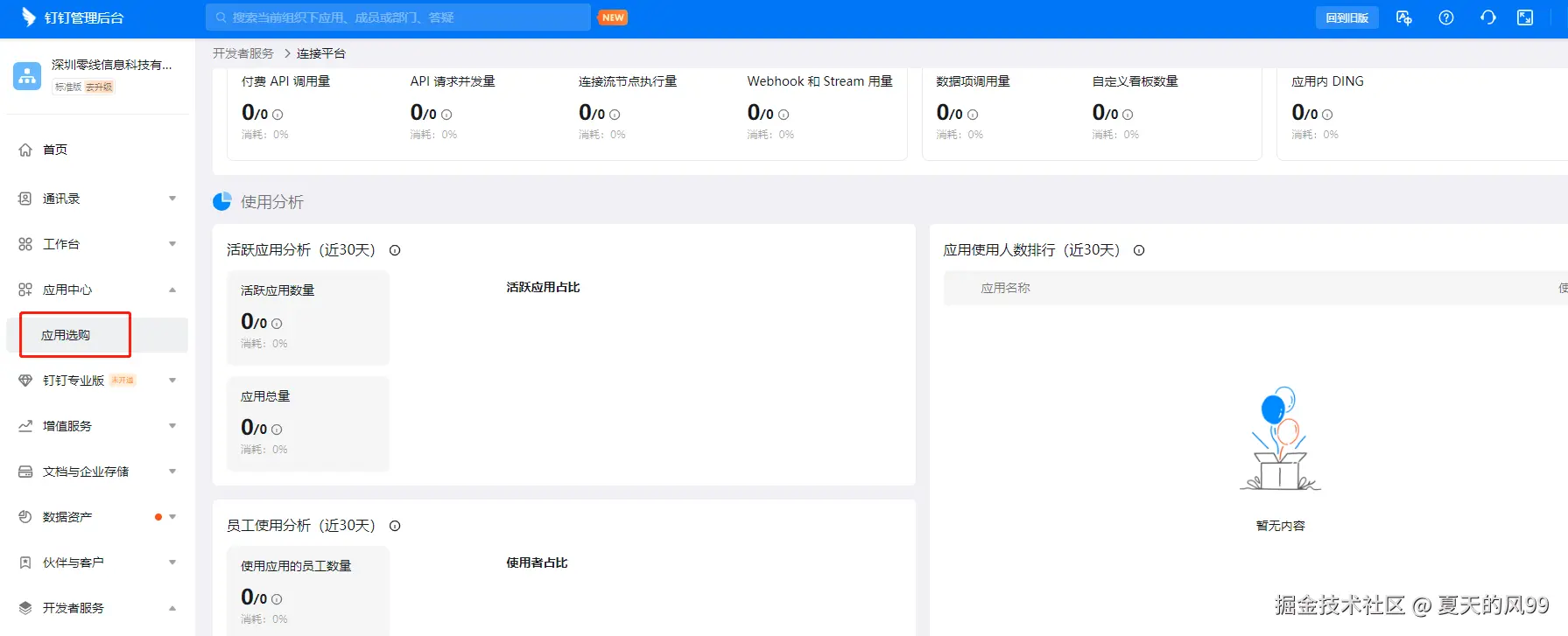Click the DingTalk admin console logo

pos(73,17)
